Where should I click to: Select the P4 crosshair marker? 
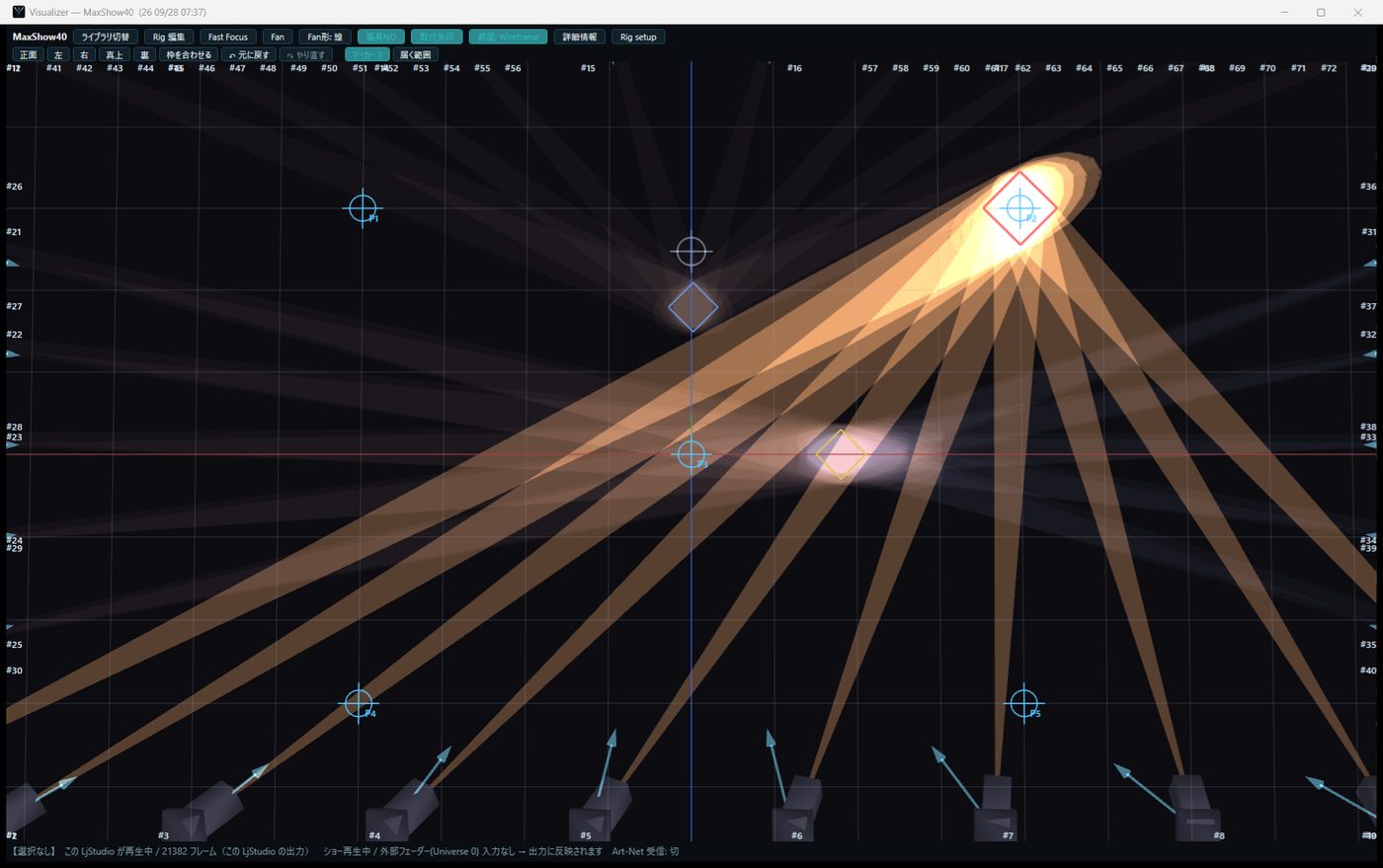(359, 703)
